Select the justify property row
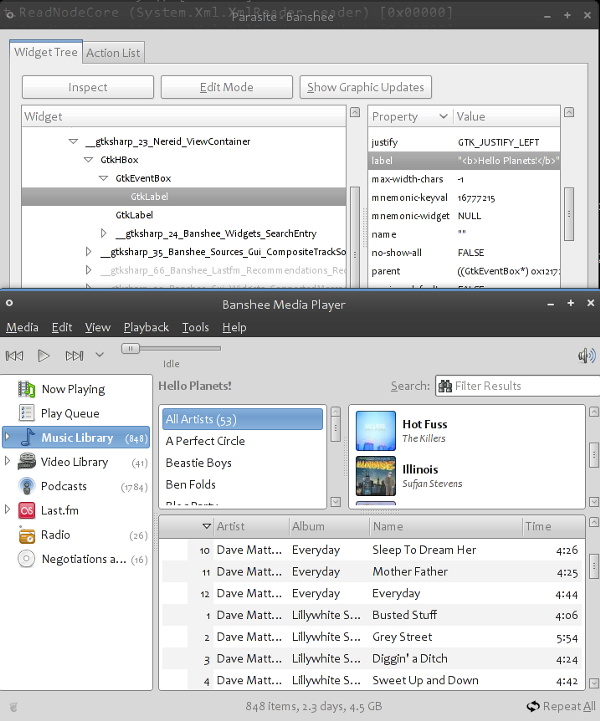Viewport: 600px width, 721px height. 464,142
